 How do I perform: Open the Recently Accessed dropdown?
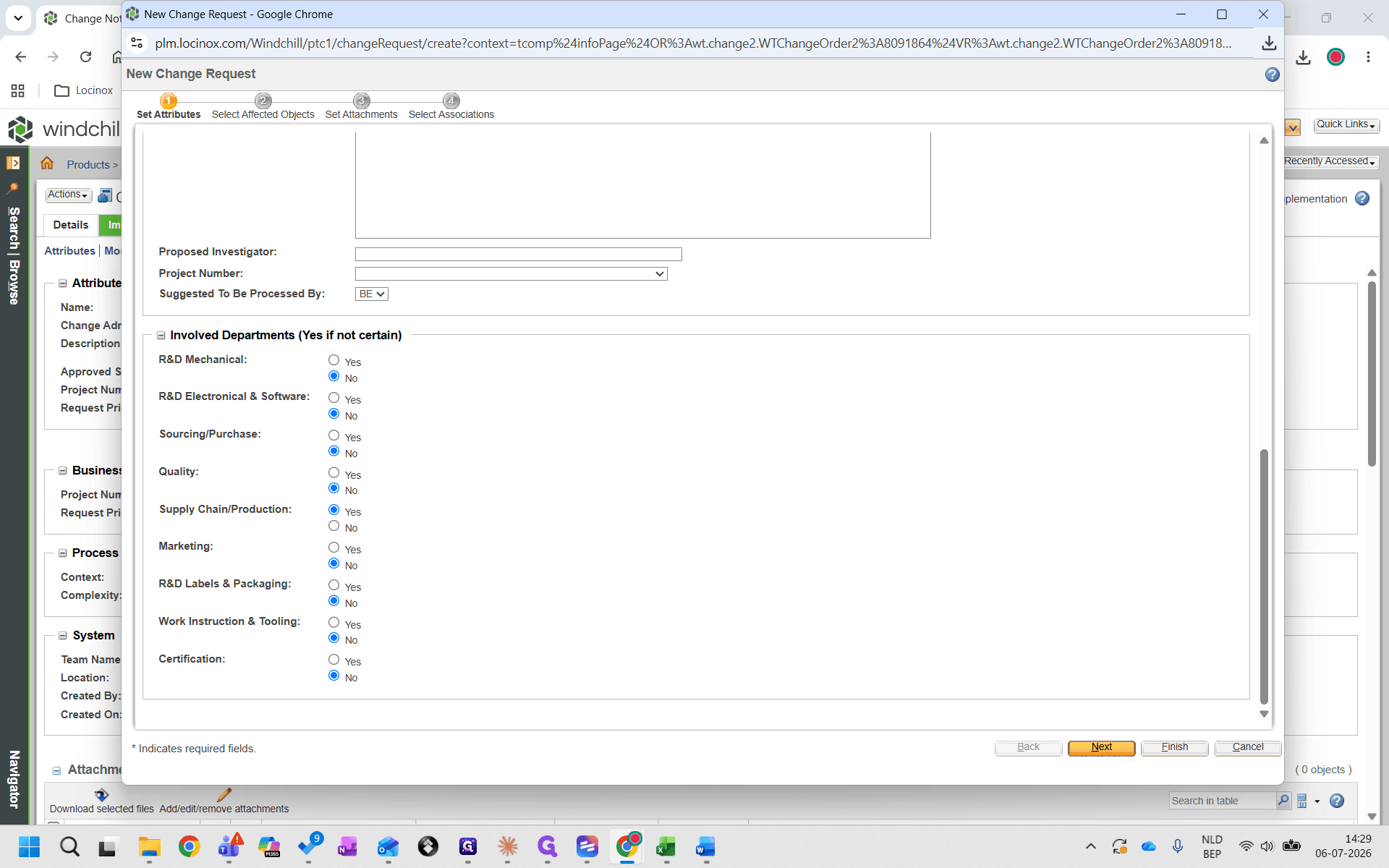tap(1330, 161)
